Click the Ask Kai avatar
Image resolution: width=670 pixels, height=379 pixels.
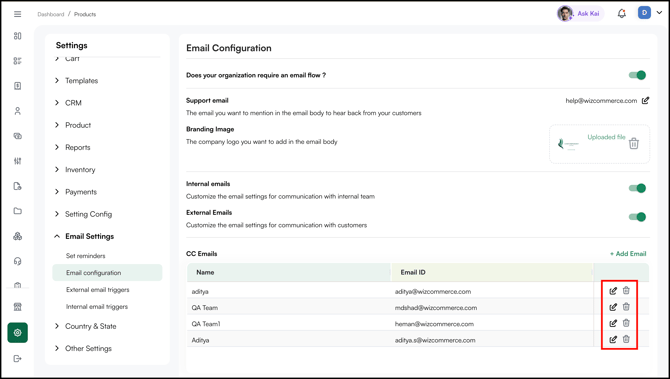tap(565, 13)
